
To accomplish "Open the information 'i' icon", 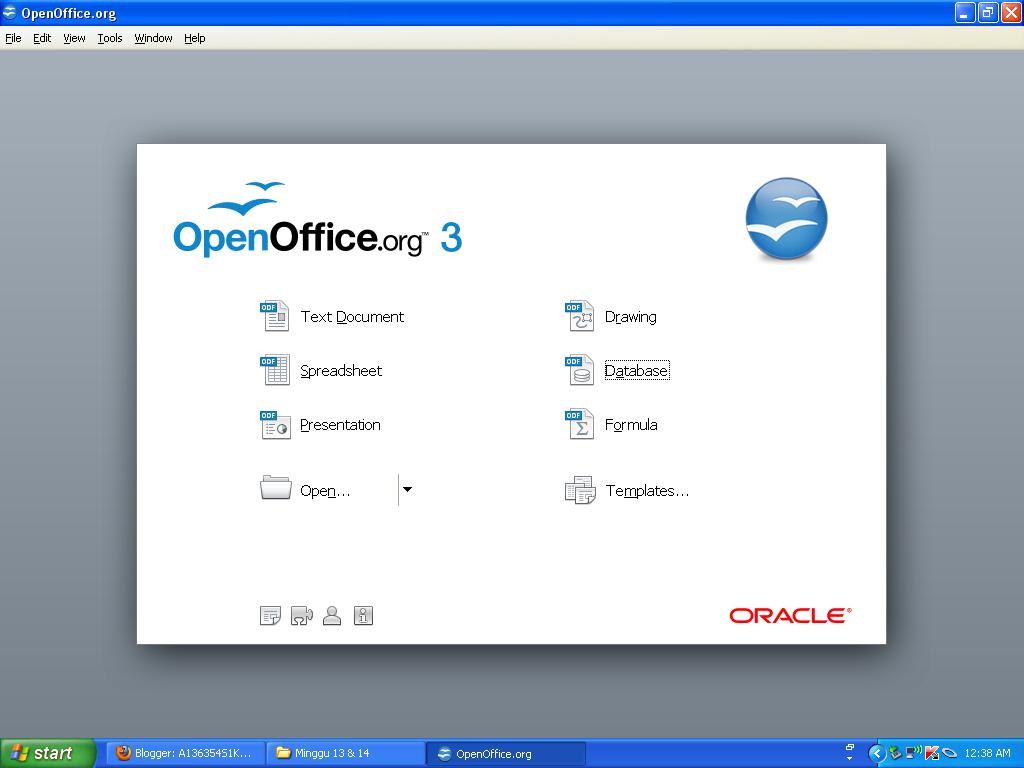I will coord(363,615).
